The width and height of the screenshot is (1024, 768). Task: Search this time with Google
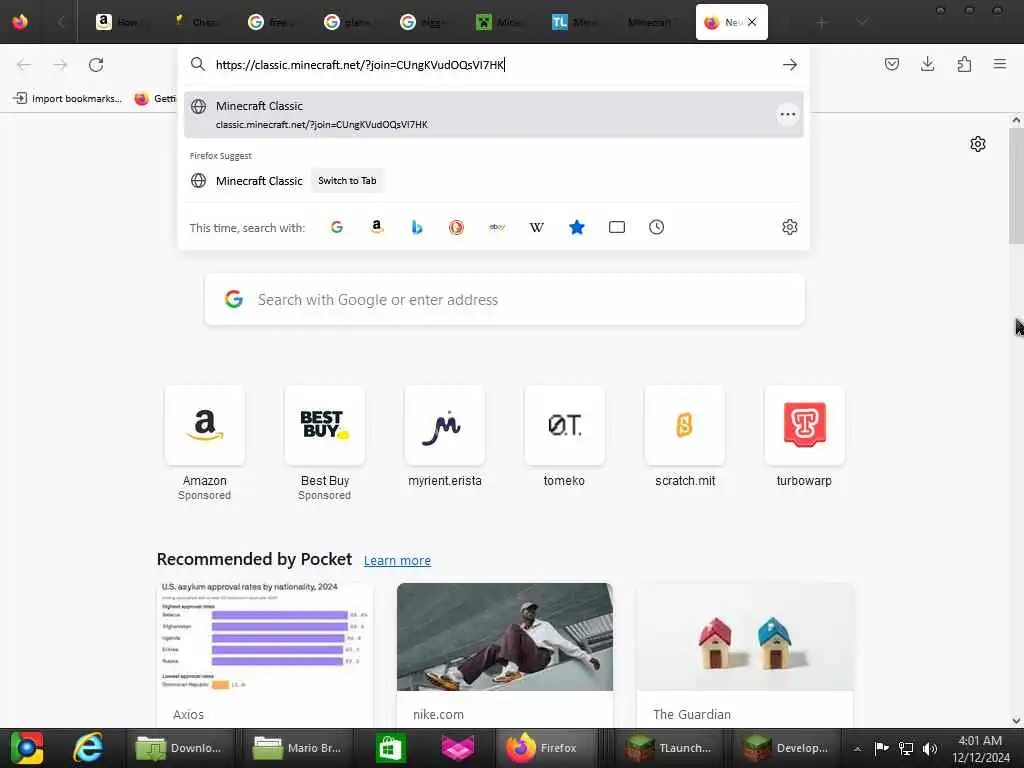tap(337, 227)
